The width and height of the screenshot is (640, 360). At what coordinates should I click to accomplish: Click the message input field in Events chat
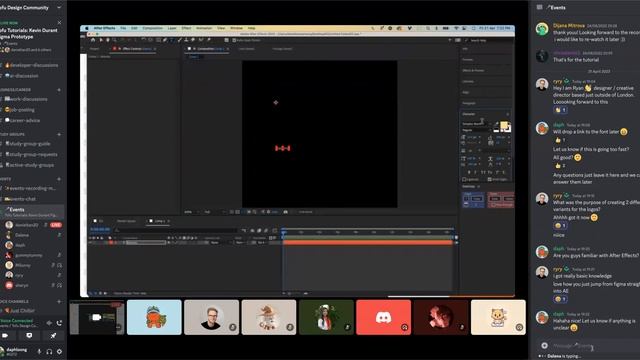[x=594, y=346]
